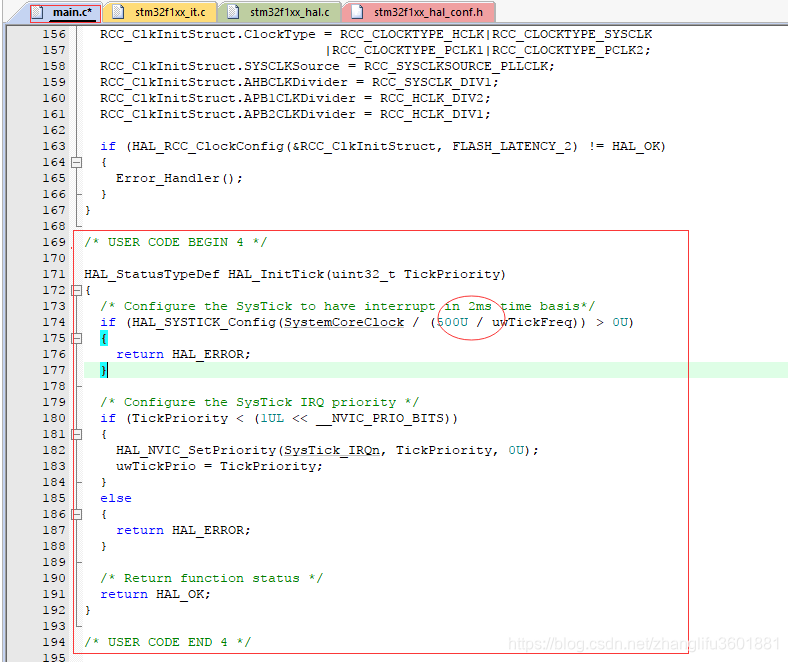Screen dimensions: 788x662
Task: Click RCC_CLOCKTYPE_PCLK1 on line 157
Action: 408,50
